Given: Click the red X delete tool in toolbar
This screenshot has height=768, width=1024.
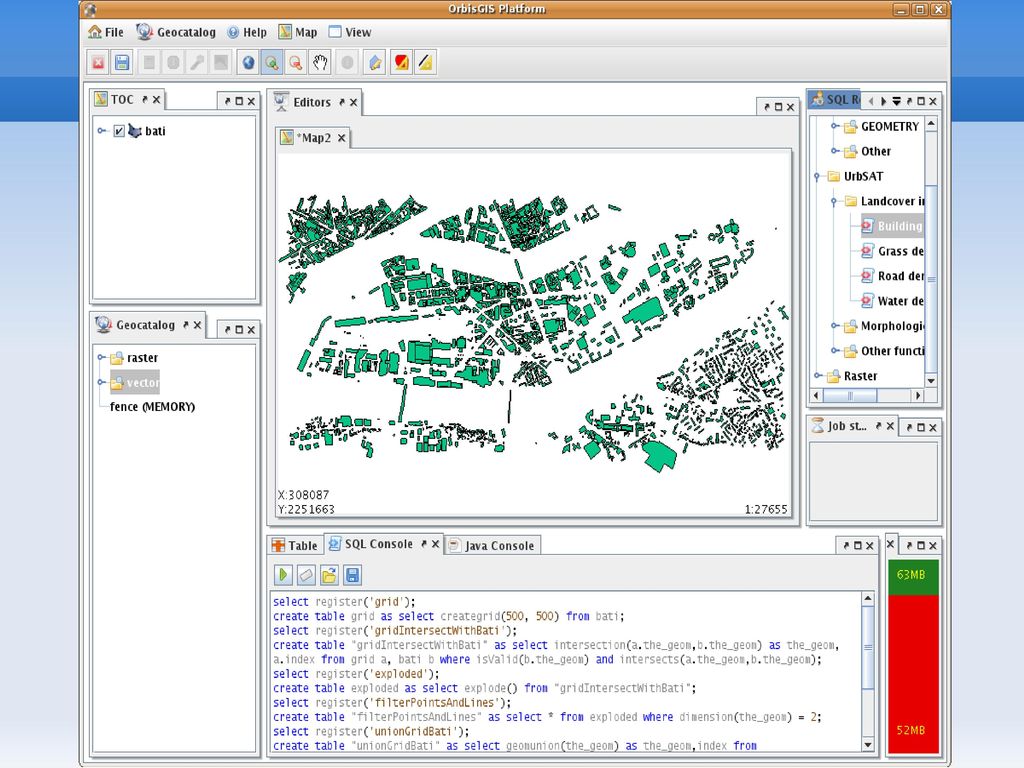Looking at the screenshot, I should click(98, 63).
